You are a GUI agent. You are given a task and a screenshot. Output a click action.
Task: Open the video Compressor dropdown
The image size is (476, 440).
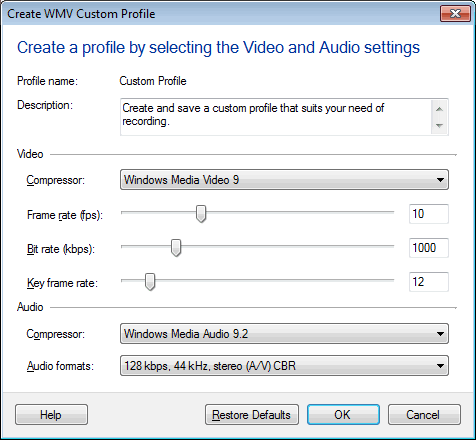284,180
